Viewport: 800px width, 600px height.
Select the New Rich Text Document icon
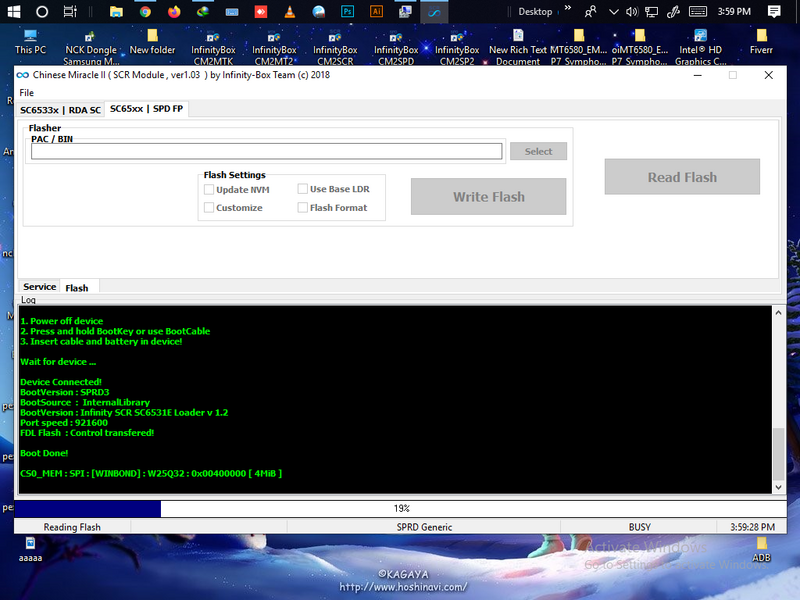pyautogui.click(x=518, y=48)
